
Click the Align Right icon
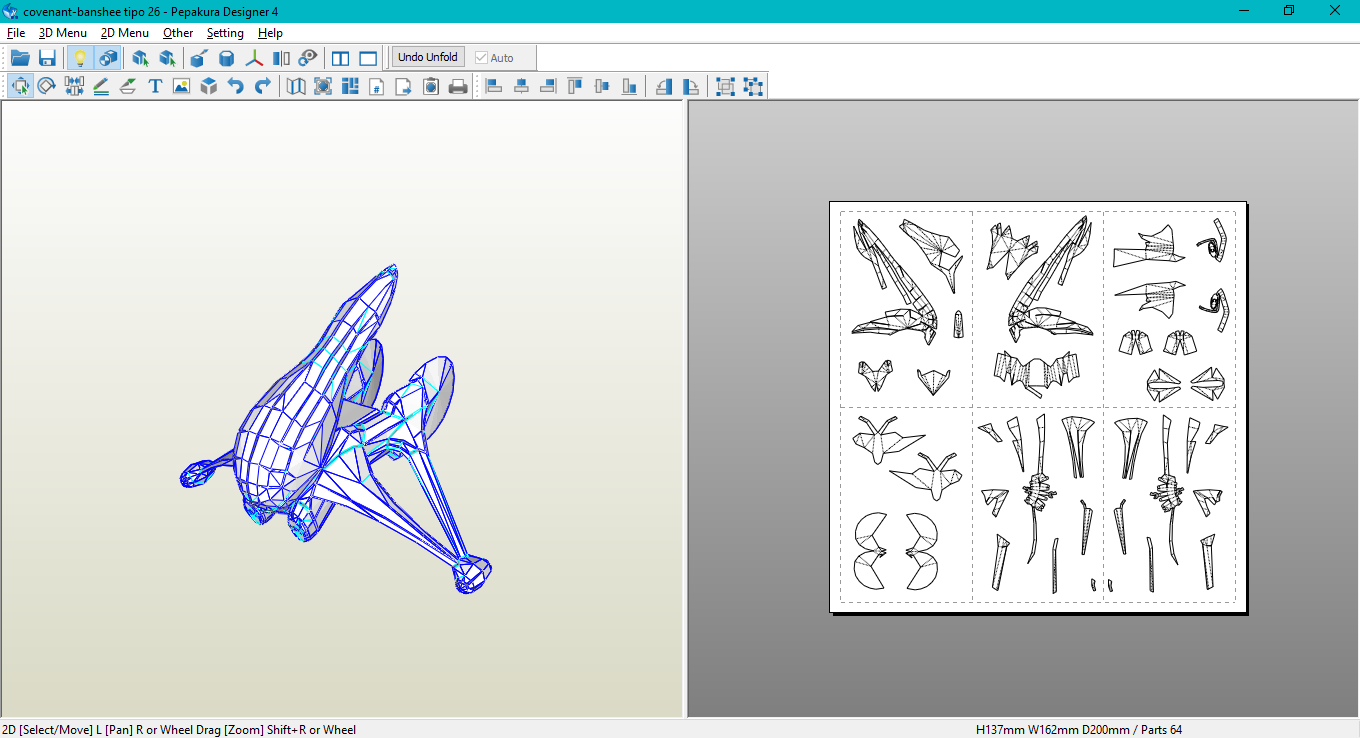point(548,86)
